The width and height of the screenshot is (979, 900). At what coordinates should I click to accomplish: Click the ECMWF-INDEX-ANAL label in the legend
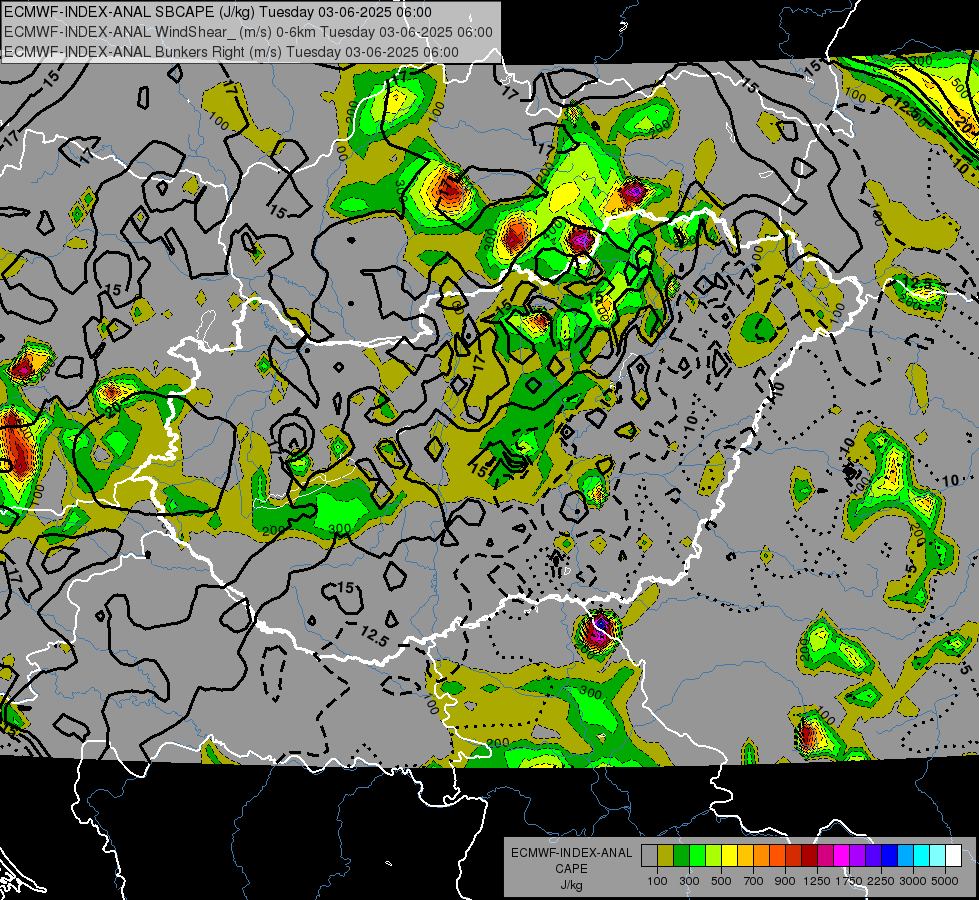click(x=571, y=853)
